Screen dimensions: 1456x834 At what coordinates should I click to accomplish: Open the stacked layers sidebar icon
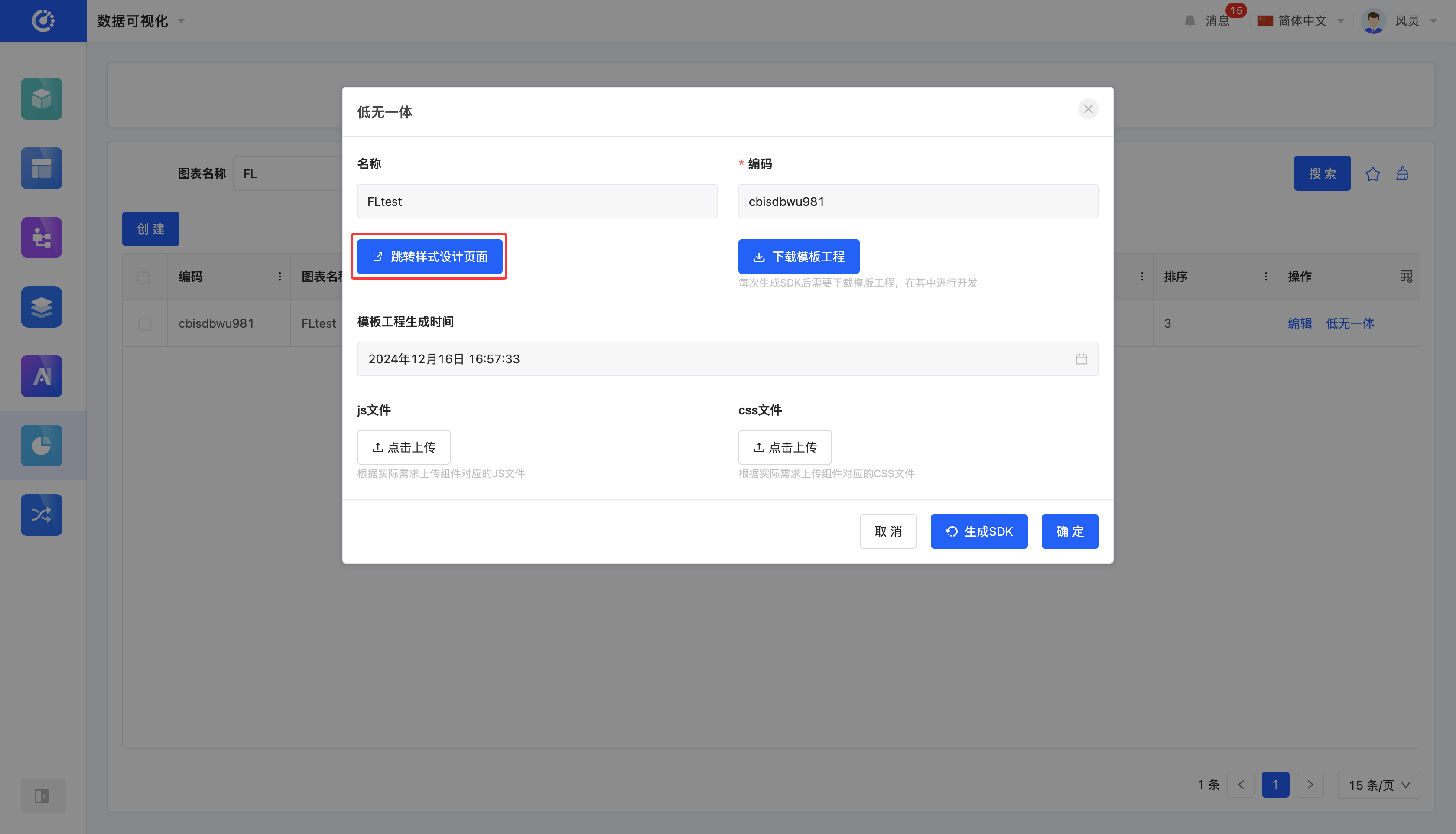pyautogui.click(x=41, y=307)
